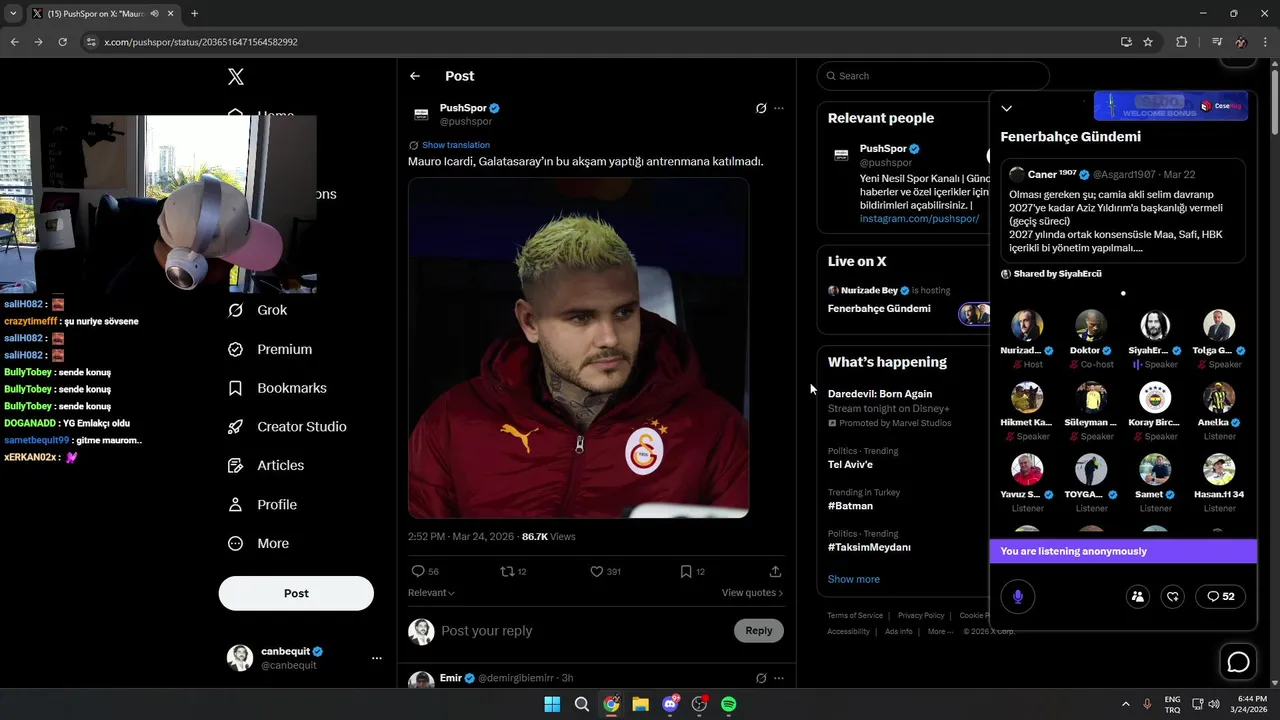This screenshot has width=1280, height=720.
Task: Open the canbequit account menu dots
Action: [377, 658]
